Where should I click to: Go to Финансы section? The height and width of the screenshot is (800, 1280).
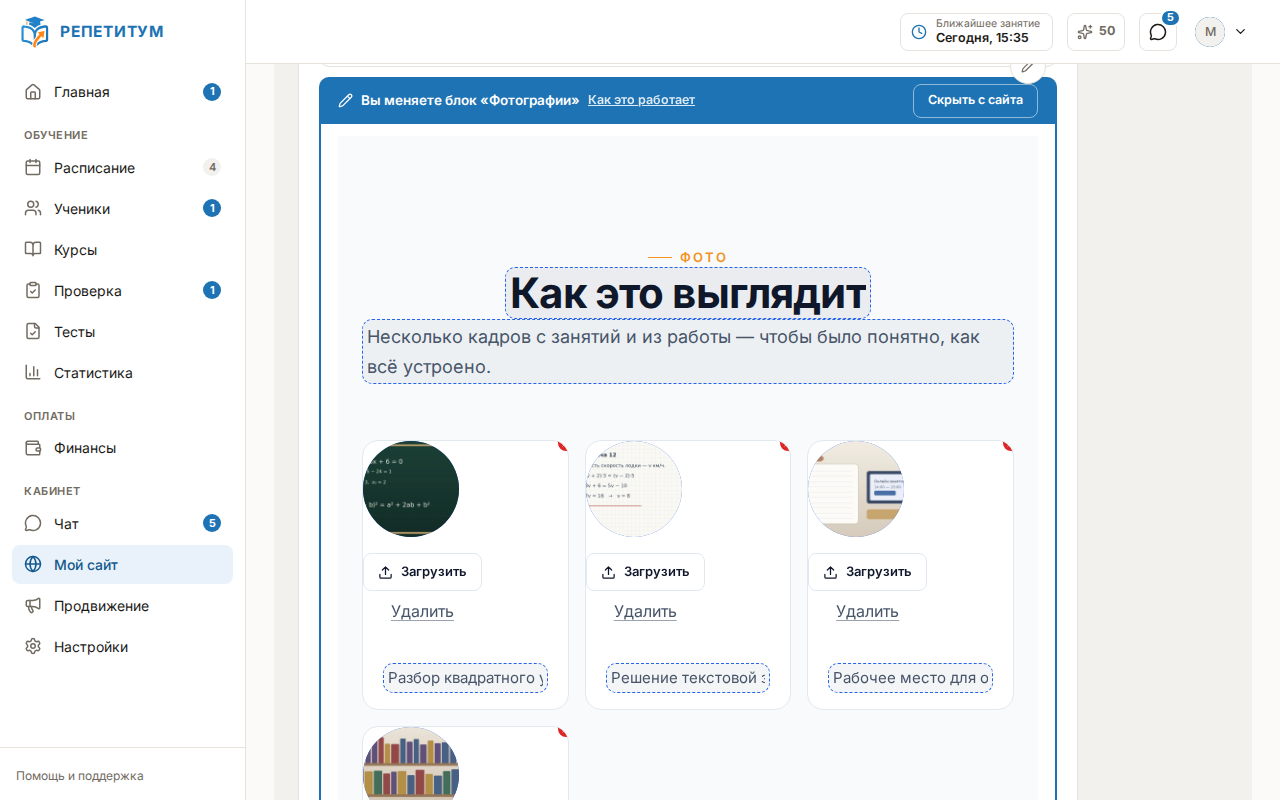pos(122,448)
